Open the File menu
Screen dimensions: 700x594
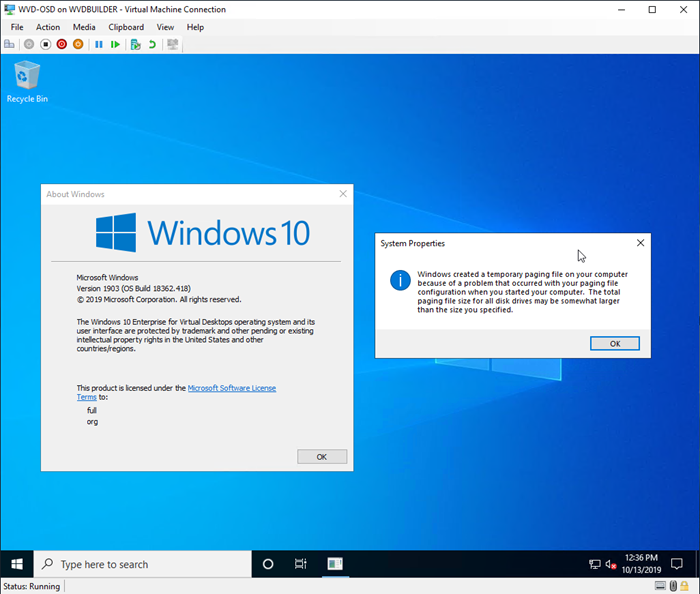[x=17, y=27]
